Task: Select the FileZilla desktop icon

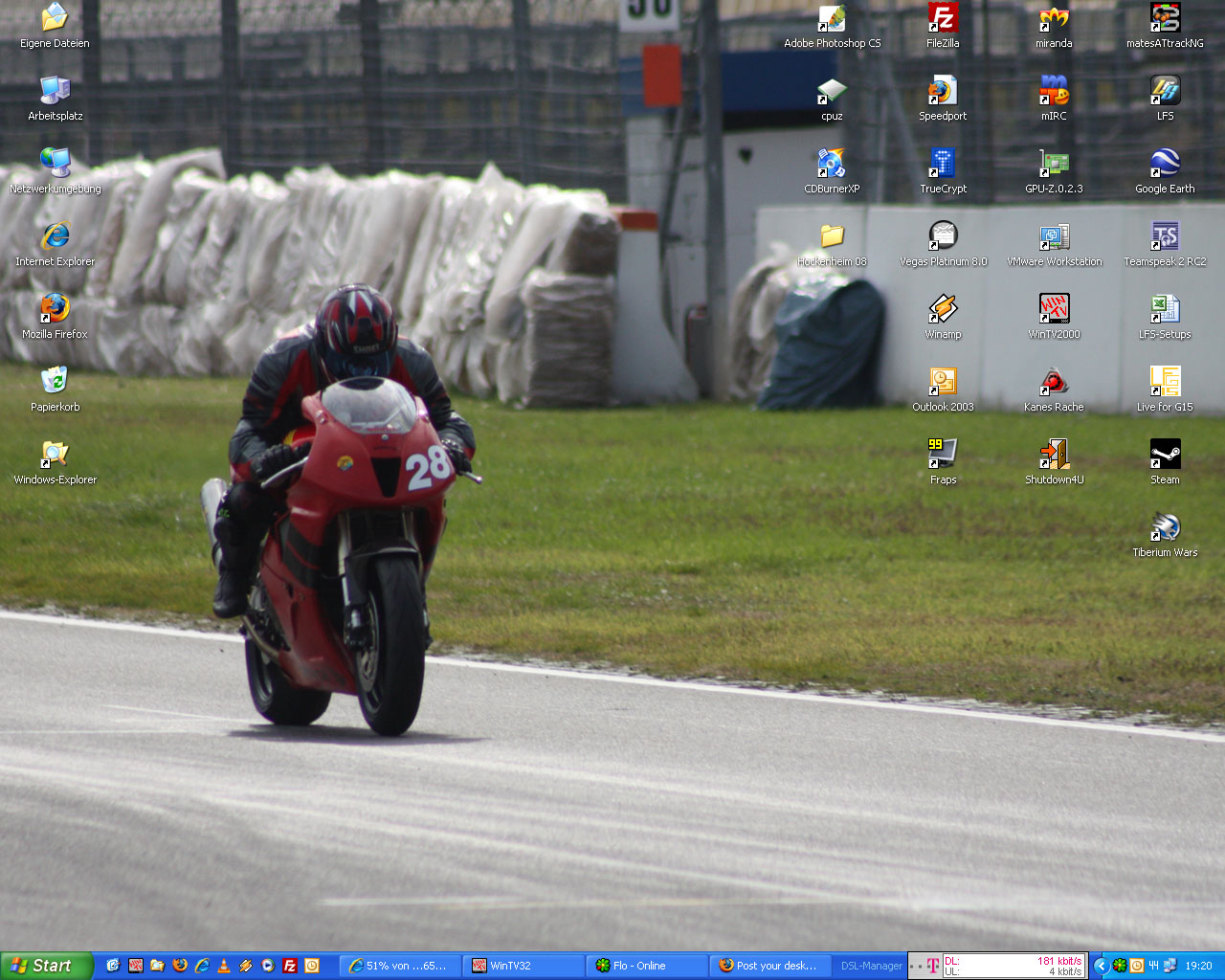Action: pos(944,26)
